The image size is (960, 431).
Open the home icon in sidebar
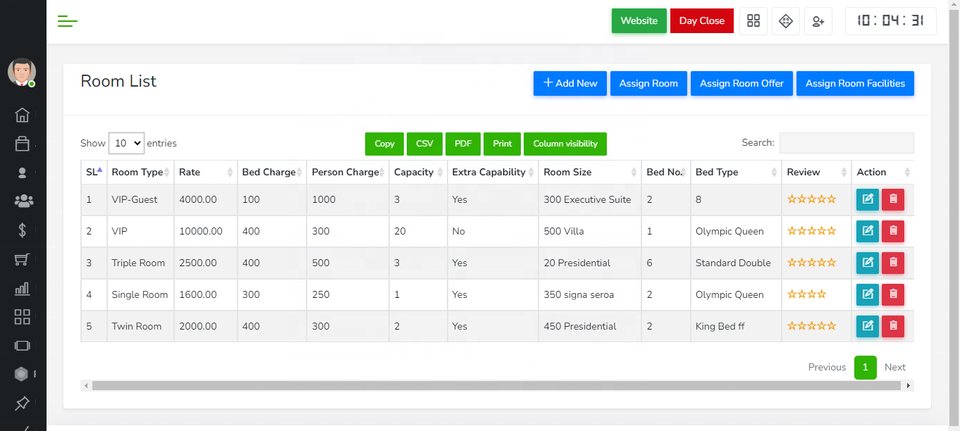(22, 115)
